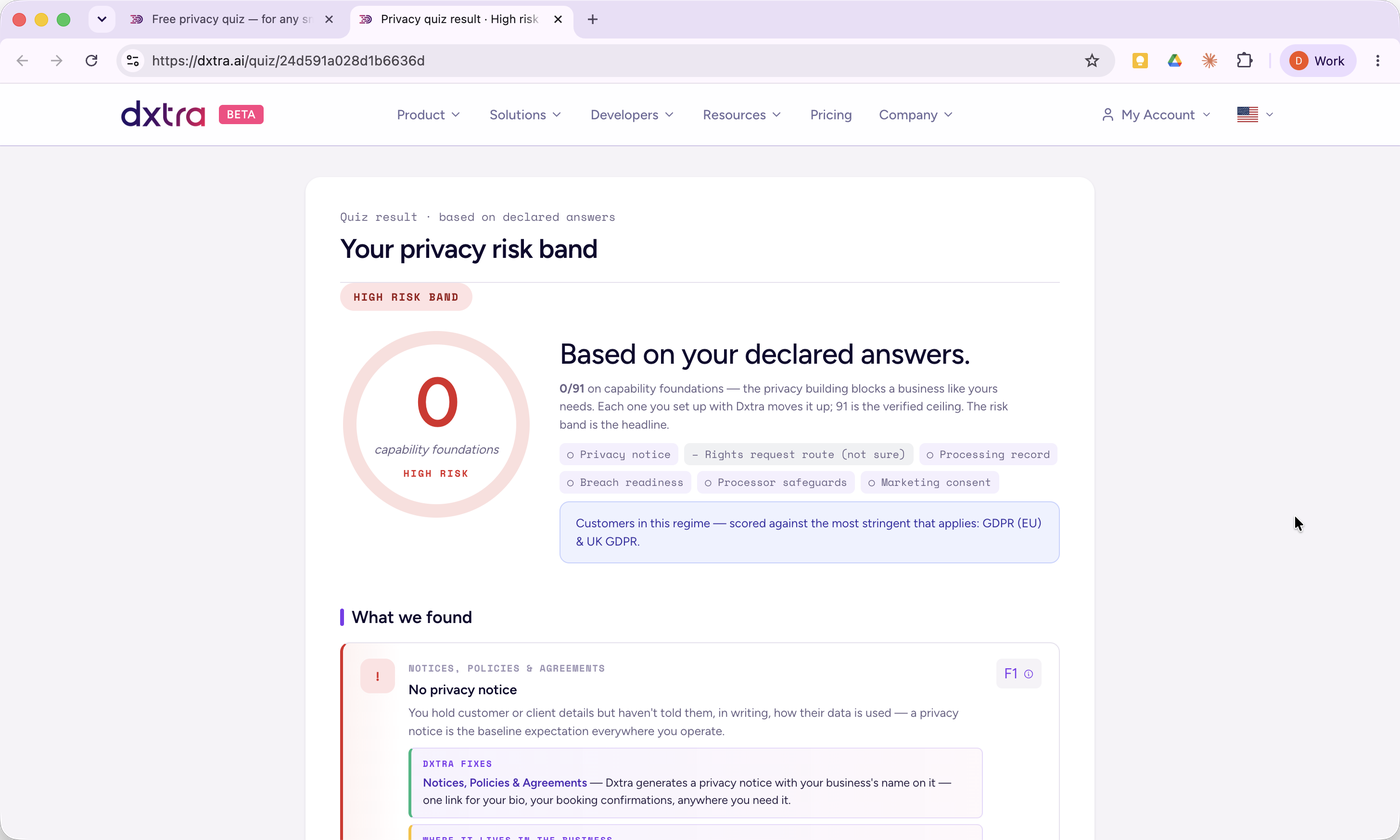Expand the Company menu
Viewport: 1400px width, 840px height.
(x=916, y=115)
